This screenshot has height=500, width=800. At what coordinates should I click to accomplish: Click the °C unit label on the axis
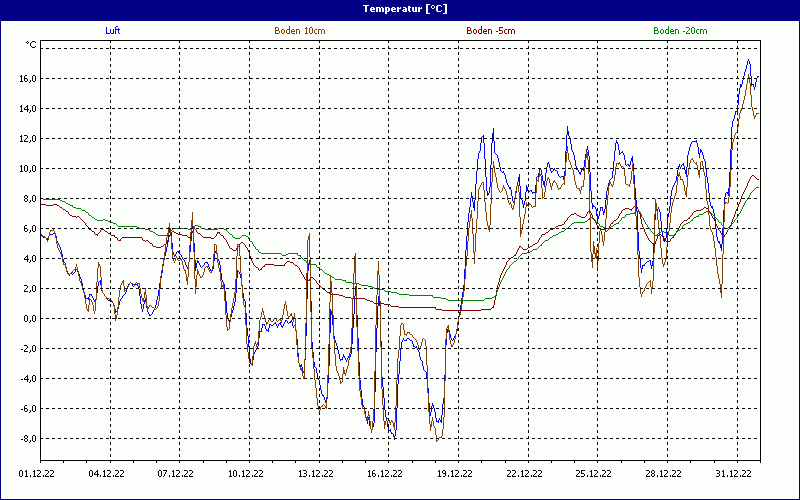(x=31, y=45)
